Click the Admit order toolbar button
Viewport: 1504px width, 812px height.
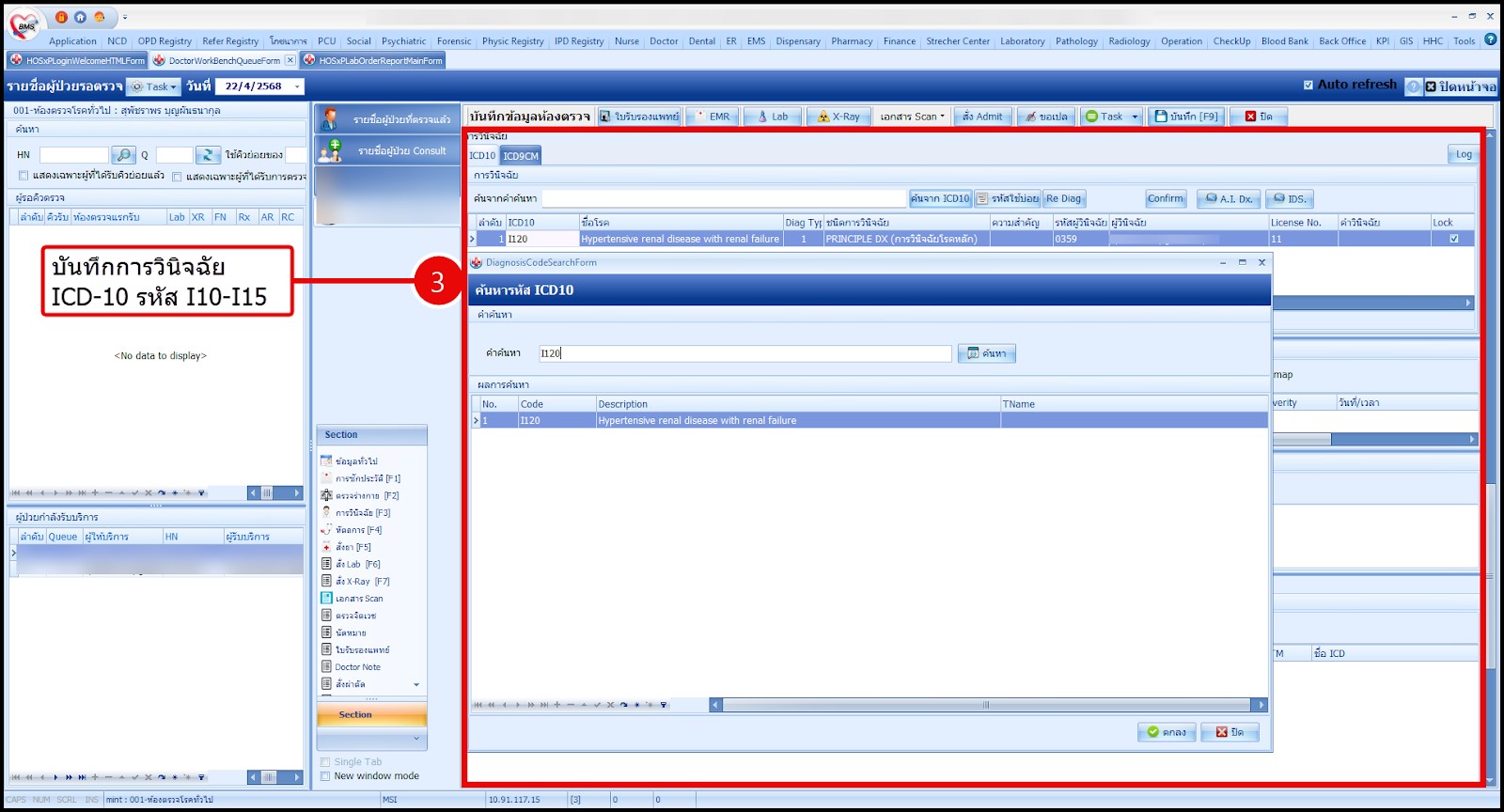(x=981, y=117)
